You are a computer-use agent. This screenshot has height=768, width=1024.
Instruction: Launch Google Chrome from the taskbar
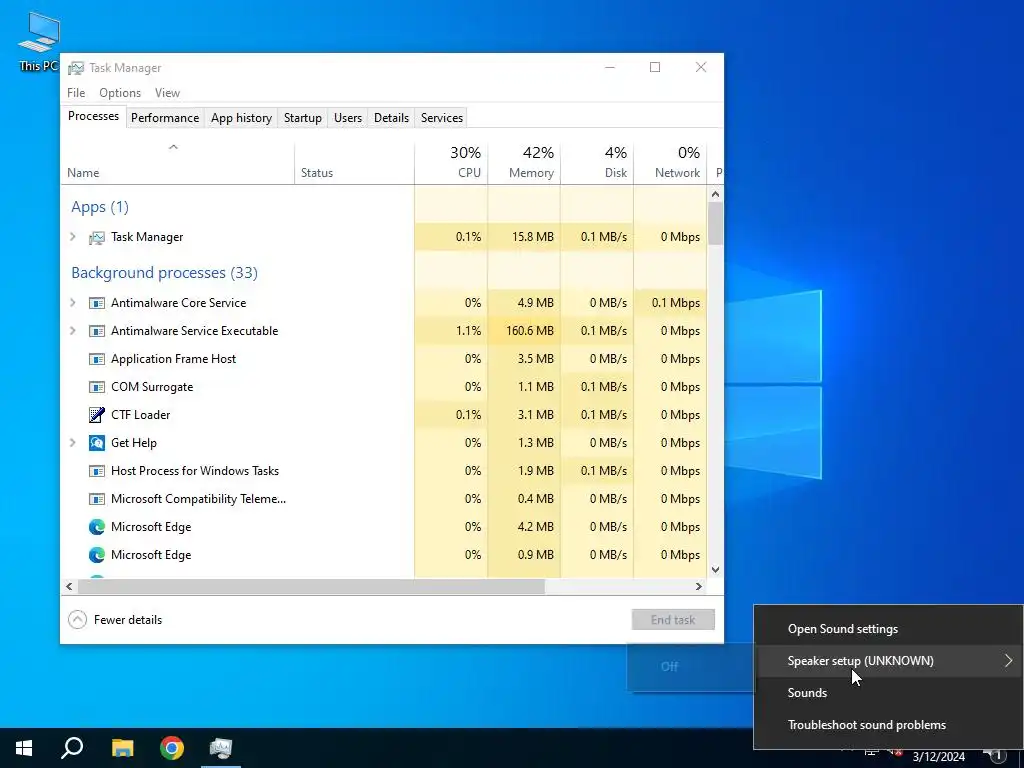coord(172,748)
